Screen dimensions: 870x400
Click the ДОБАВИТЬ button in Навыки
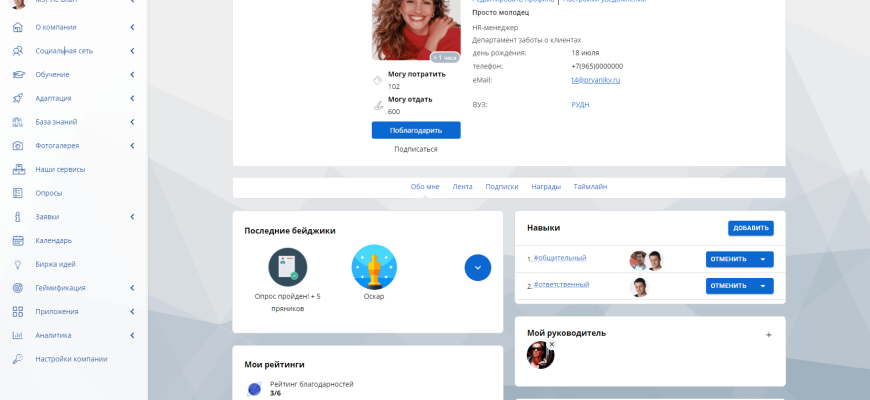tap(750, 228)
